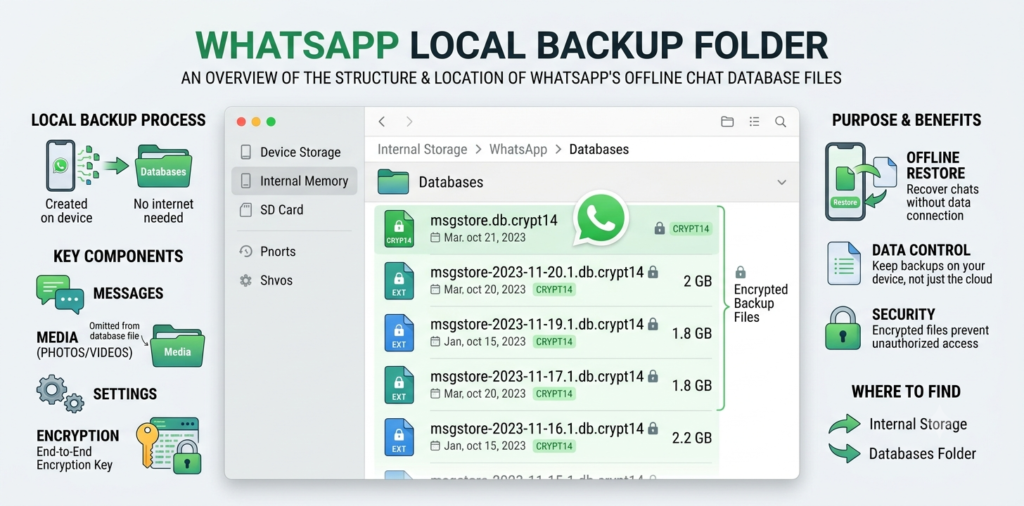Screen dimensions: 1024x506
Task: Click the yellow minimize window dot
Action: click(x=256, y=121)
